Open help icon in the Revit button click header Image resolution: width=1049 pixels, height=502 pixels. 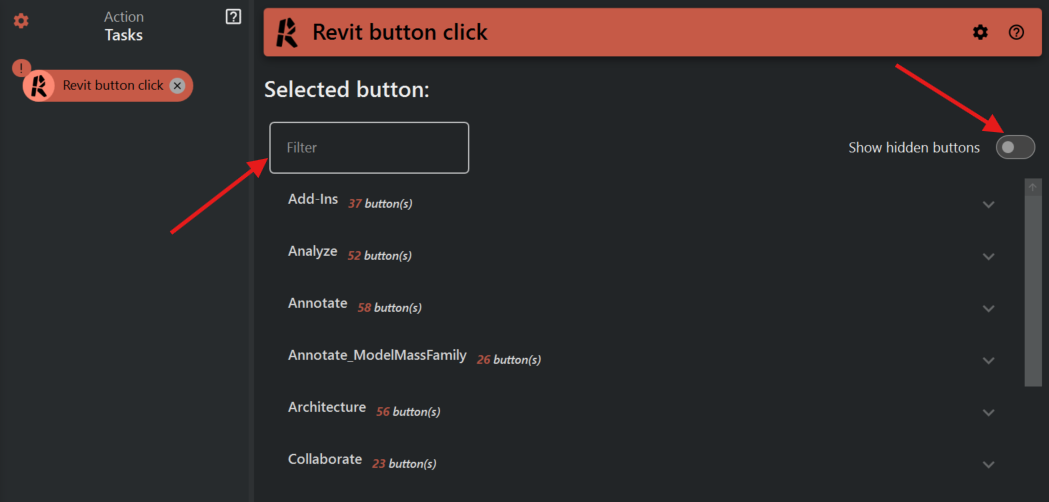(1016, 32)
